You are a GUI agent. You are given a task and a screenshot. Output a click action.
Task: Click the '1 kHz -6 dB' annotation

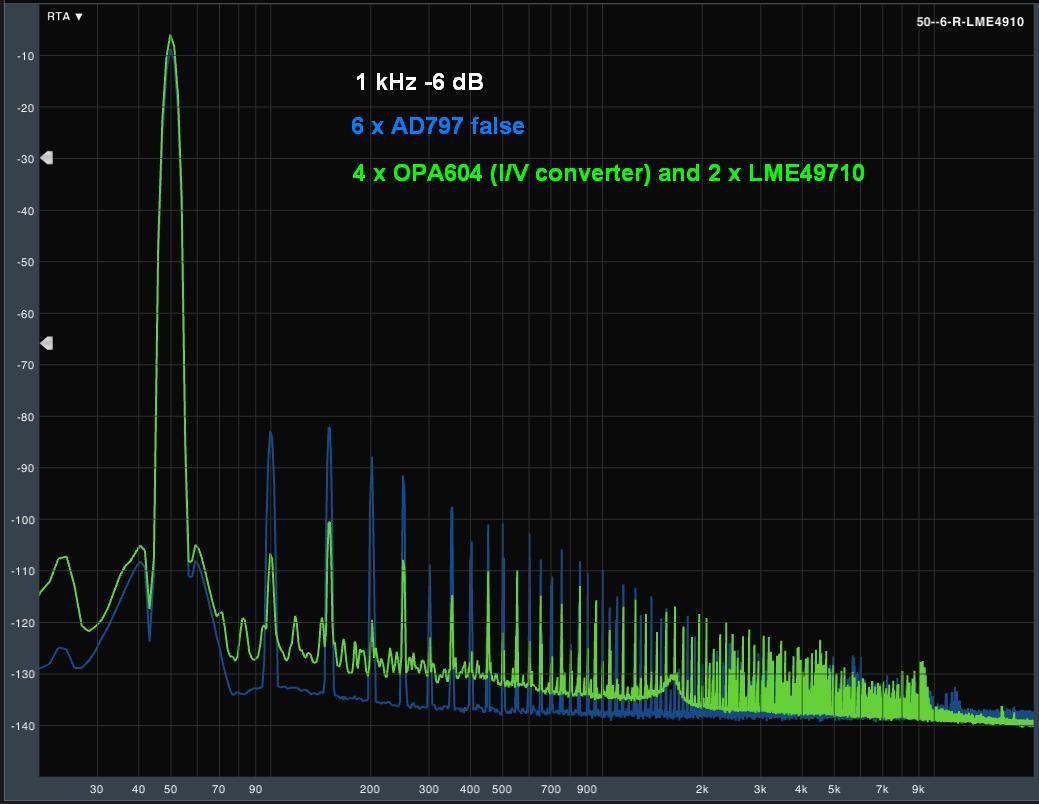419,82
